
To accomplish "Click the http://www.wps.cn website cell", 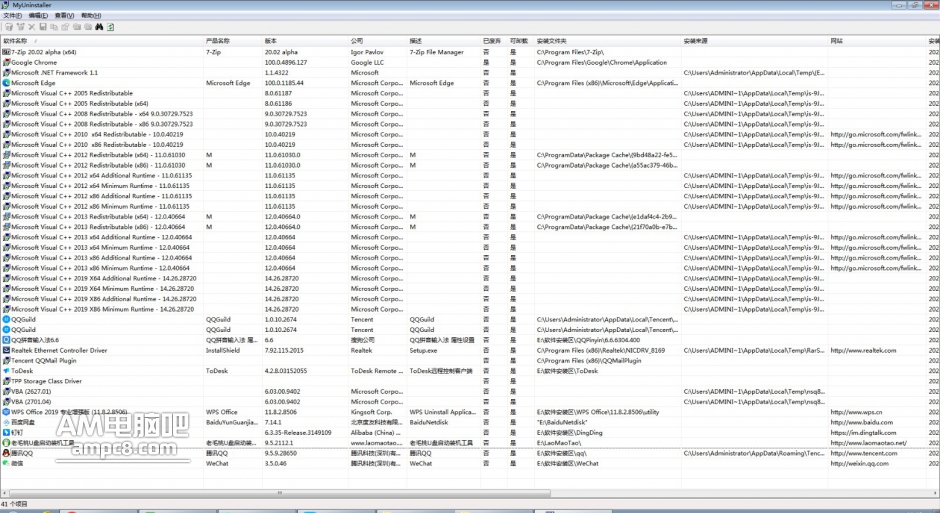I will [856, 412].
